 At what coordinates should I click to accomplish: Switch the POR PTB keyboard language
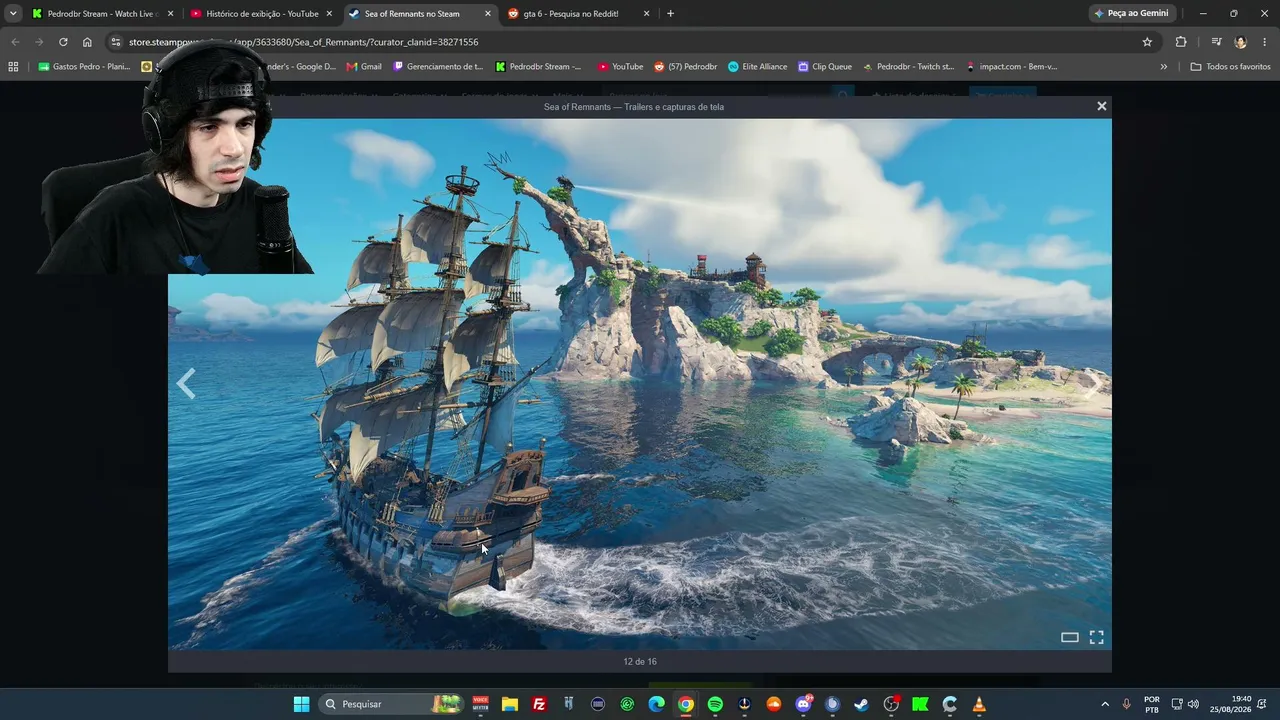(x=1152, y=704)
